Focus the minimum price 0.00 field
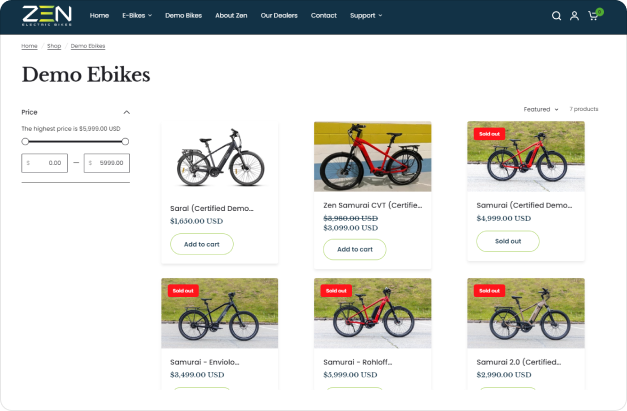Screen dimensions: 627x411 pyautogui.click(x=44, y=163)
